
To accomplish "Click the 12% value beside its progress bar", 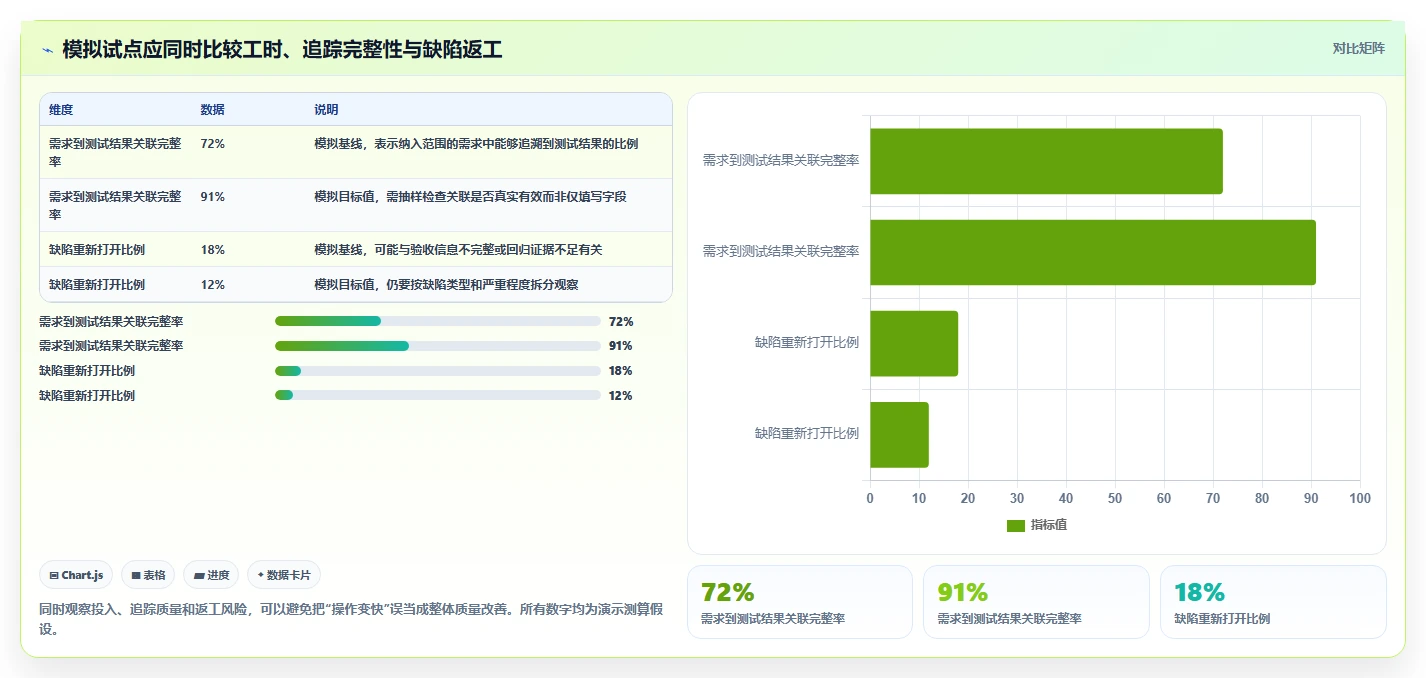I will (x=621, y=396).
